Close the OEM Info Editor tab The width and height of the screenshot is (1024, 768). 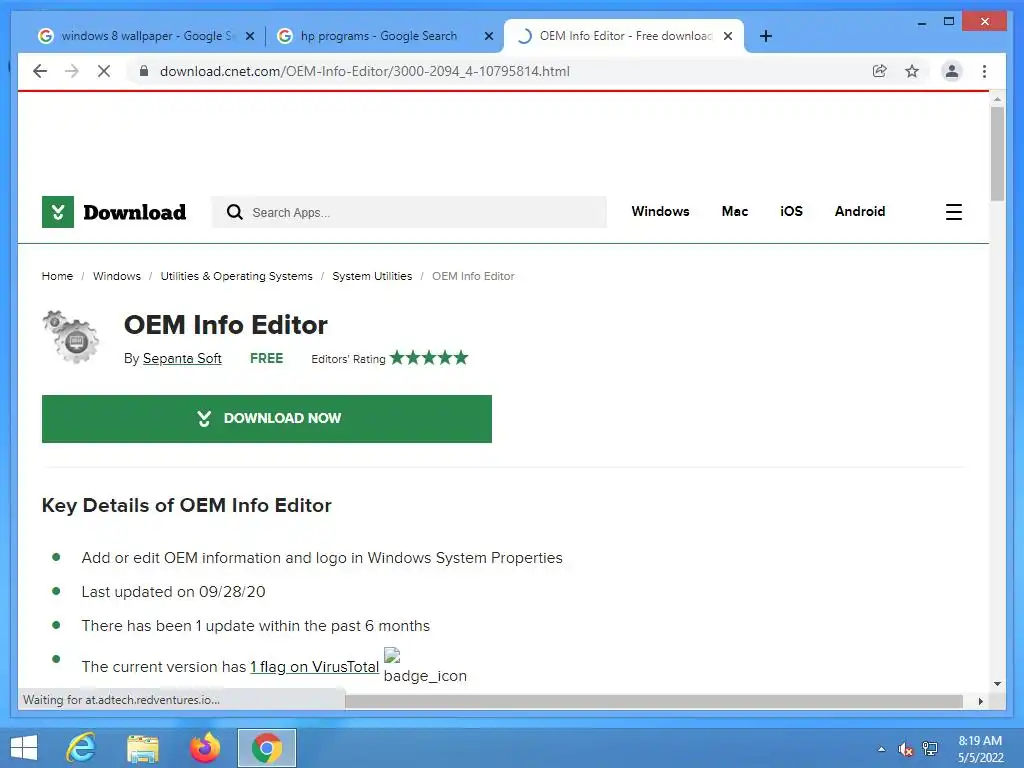click(x=728, y=37)
